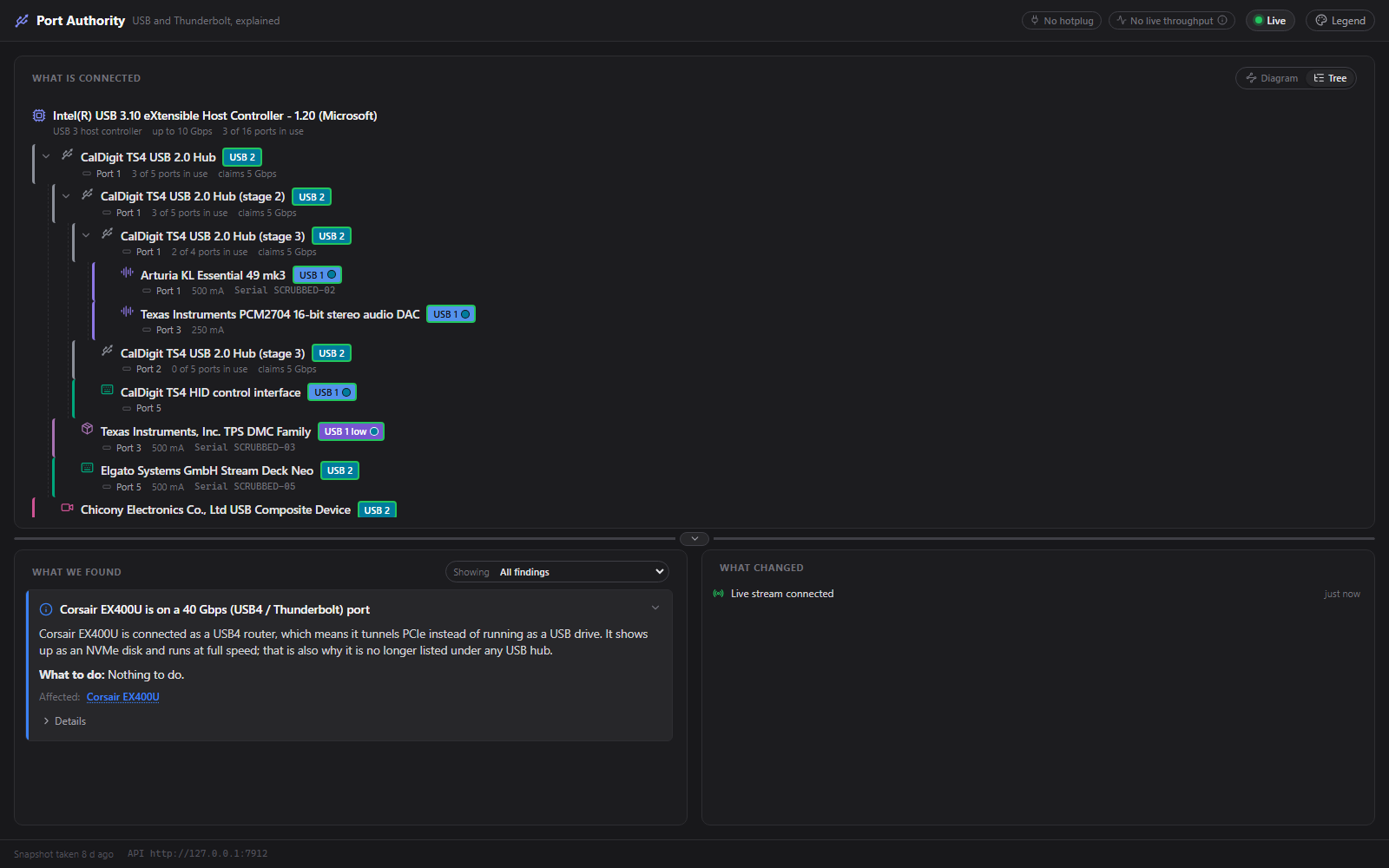Click the audio icon for PCM2704 DAC
Image resolution: width=1389 pixels, height=868 pixels.
(x=127, y=312)
